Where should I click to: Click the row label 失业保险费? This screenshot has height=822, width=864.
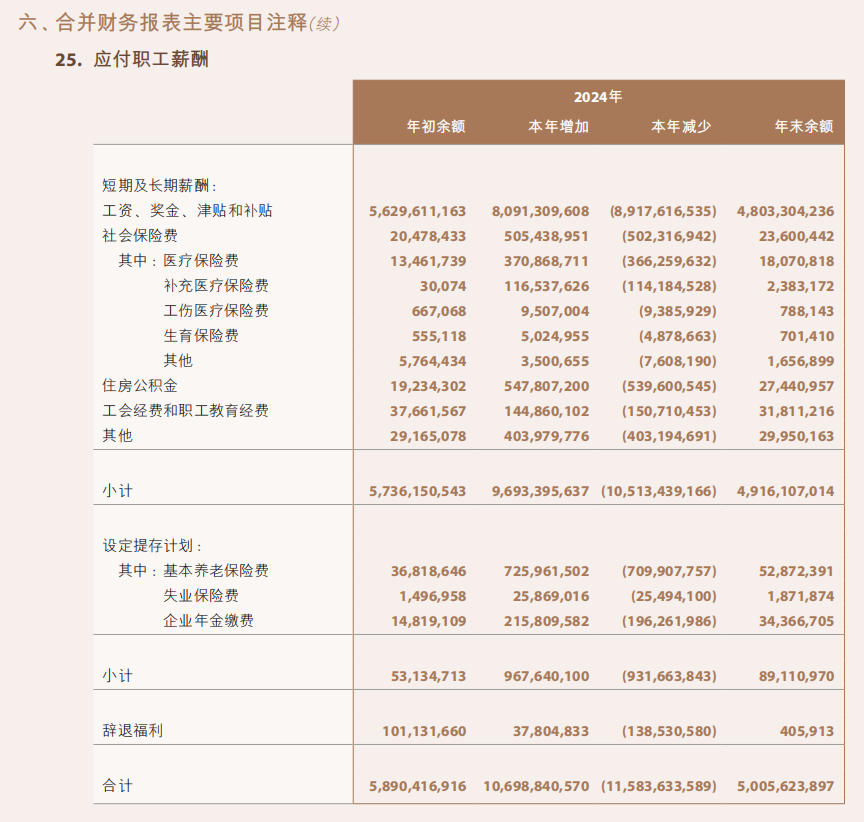201,596
